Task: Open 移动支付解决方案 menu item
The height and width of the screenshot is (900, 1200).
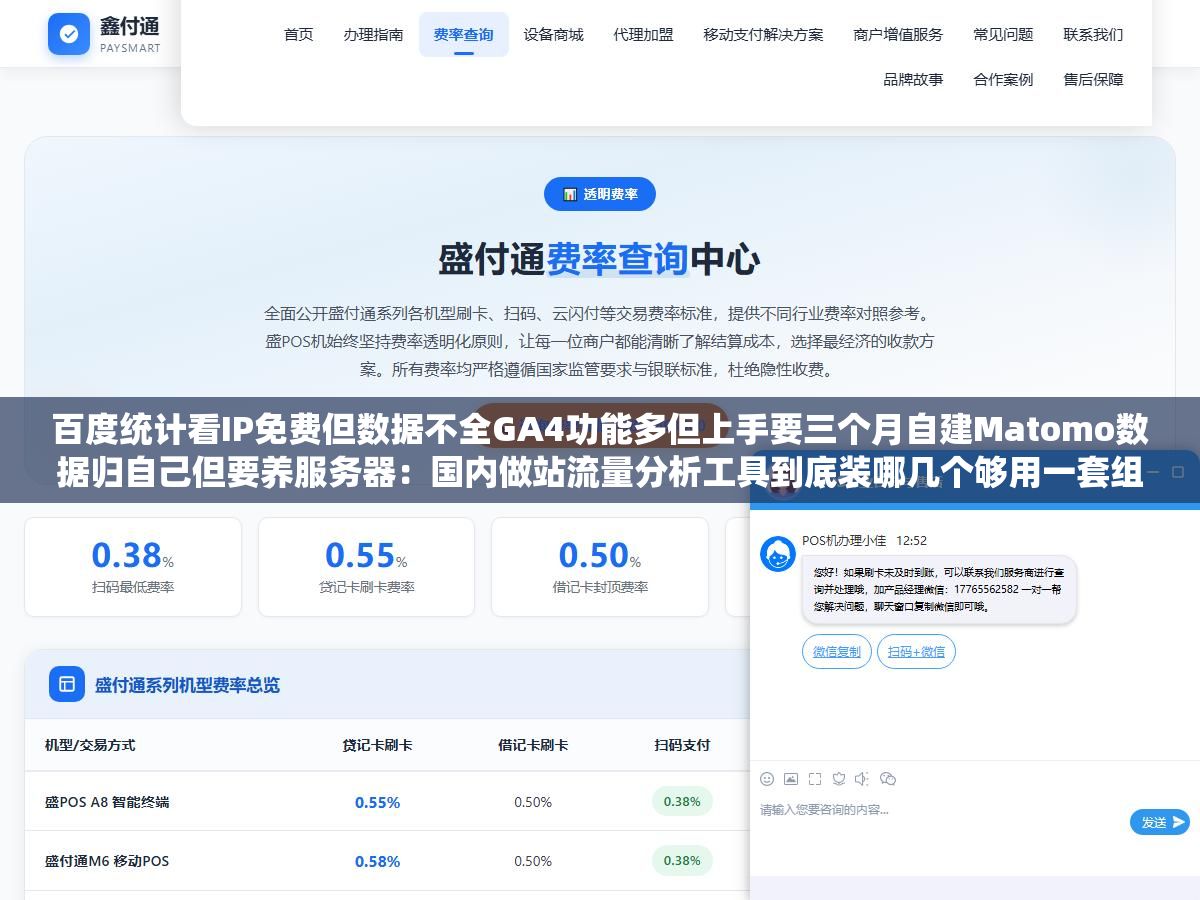Action: click(763, 34)
